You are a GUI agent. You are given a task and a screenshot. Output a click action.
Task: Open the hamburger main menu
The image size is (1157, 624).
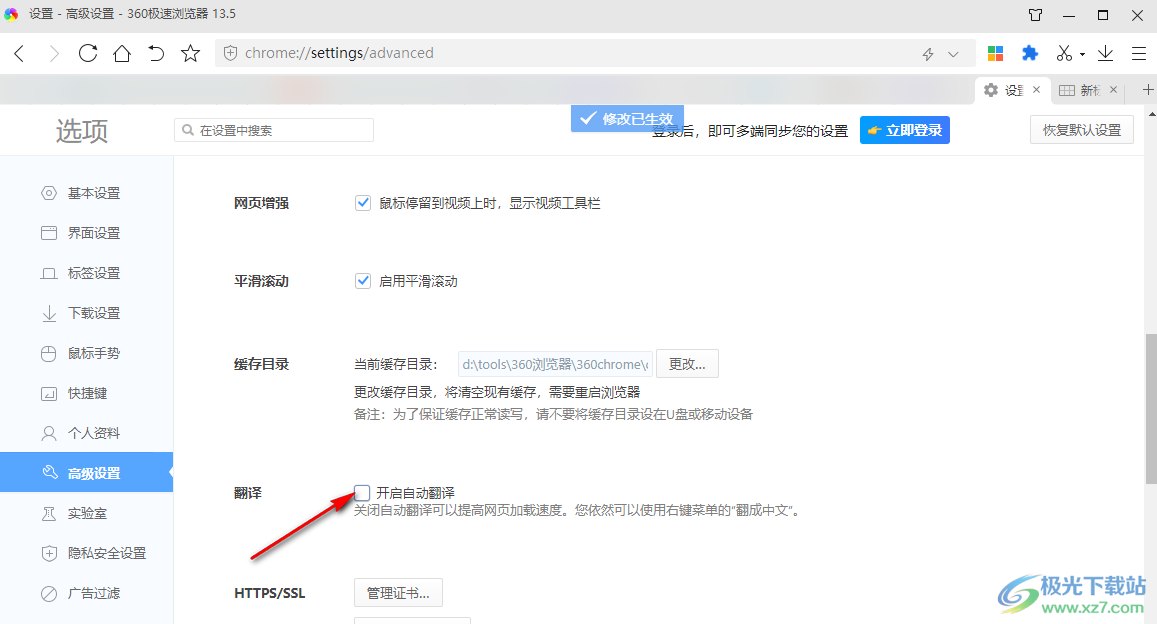point(1139,53)
